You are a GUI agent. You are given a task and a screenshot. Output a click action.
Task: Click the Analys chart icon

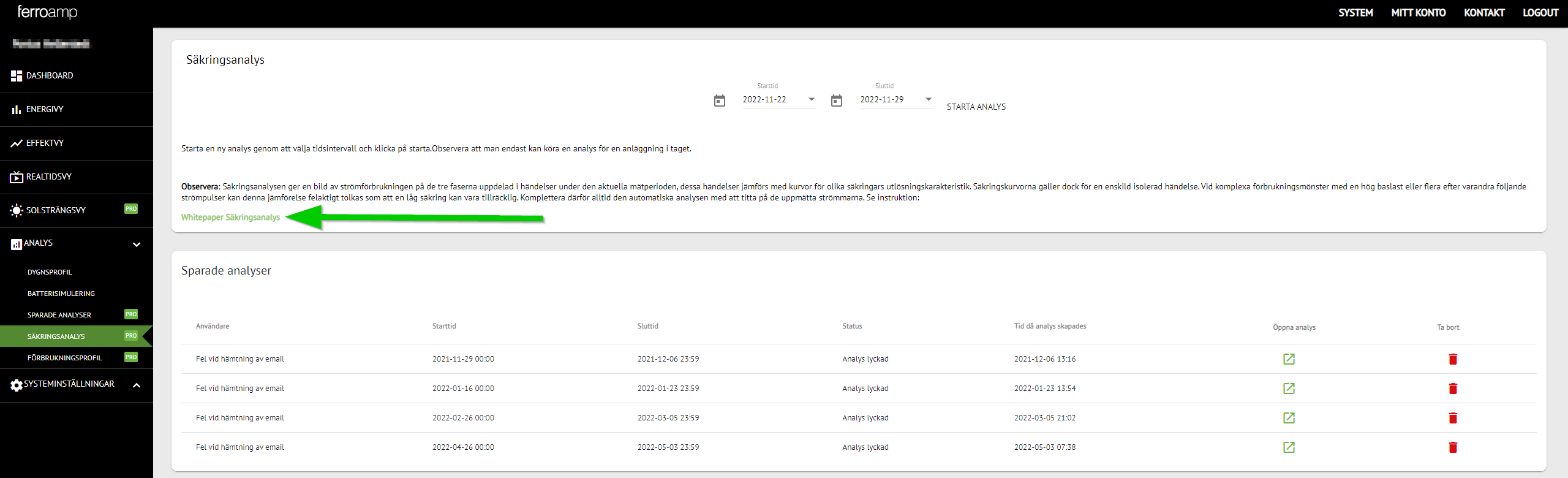tap(17, 245)
